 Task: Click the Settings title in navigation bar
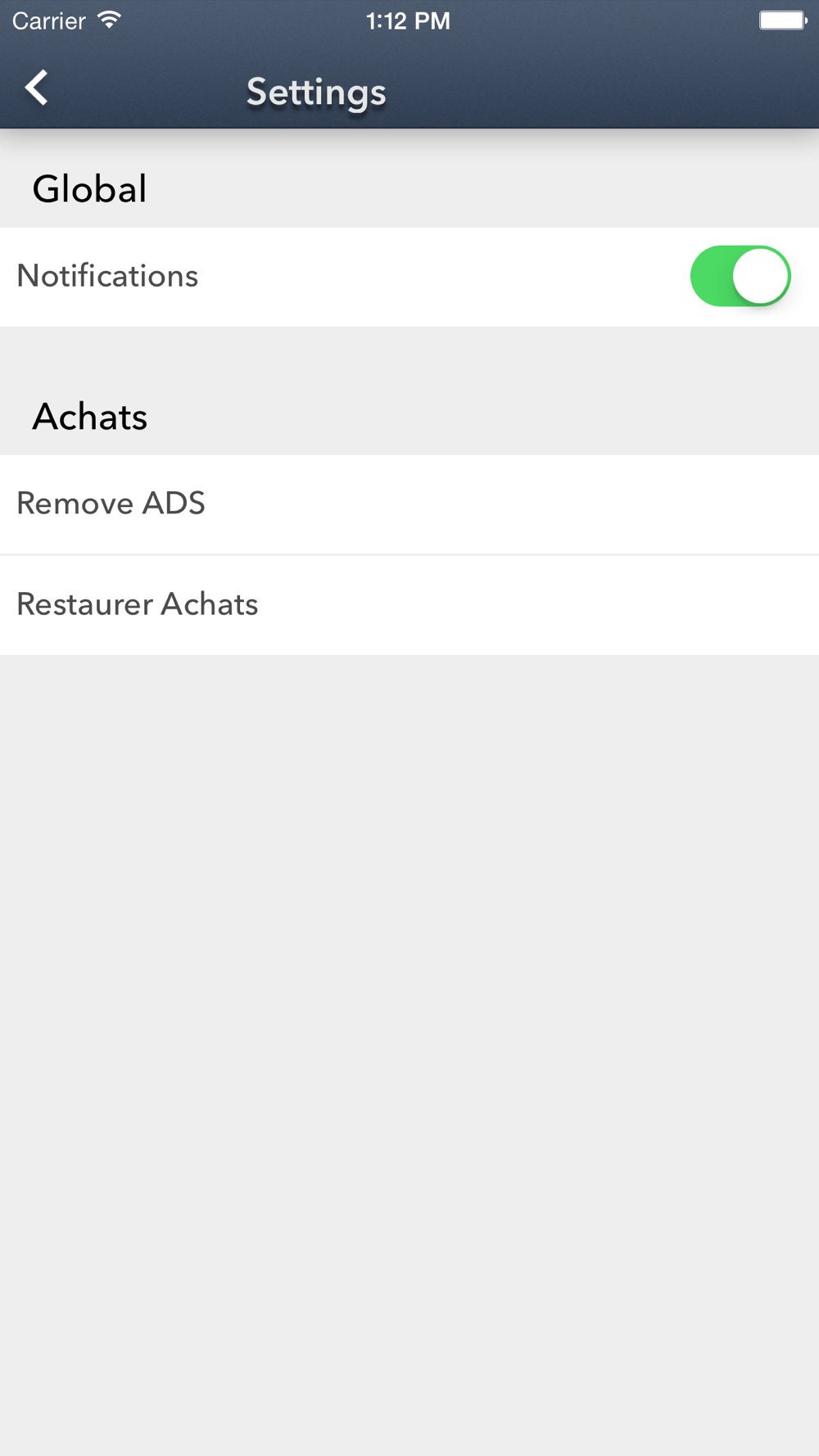(316, 92)
